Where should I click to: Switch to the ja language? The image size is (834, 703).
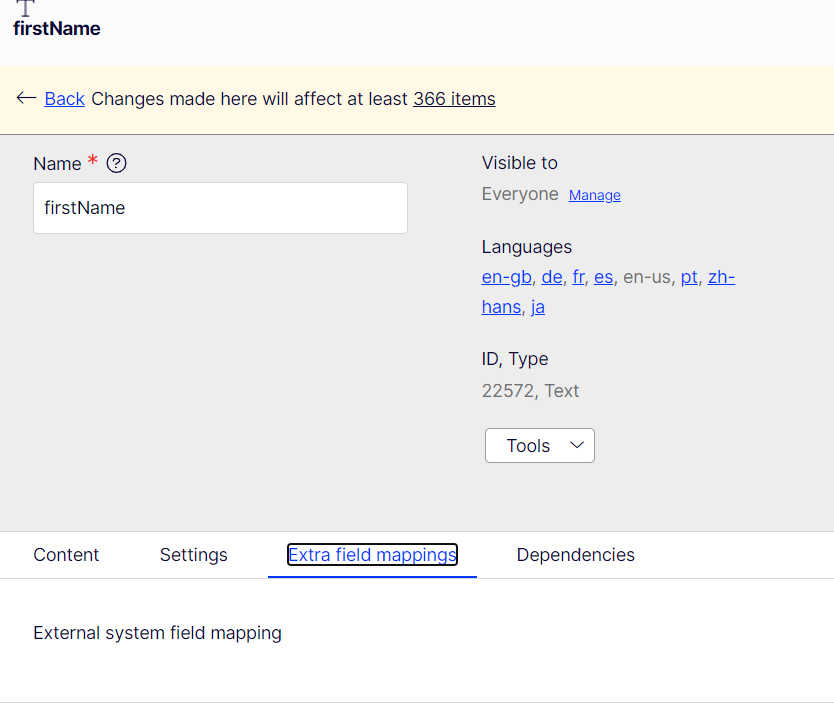pos(538,307)
